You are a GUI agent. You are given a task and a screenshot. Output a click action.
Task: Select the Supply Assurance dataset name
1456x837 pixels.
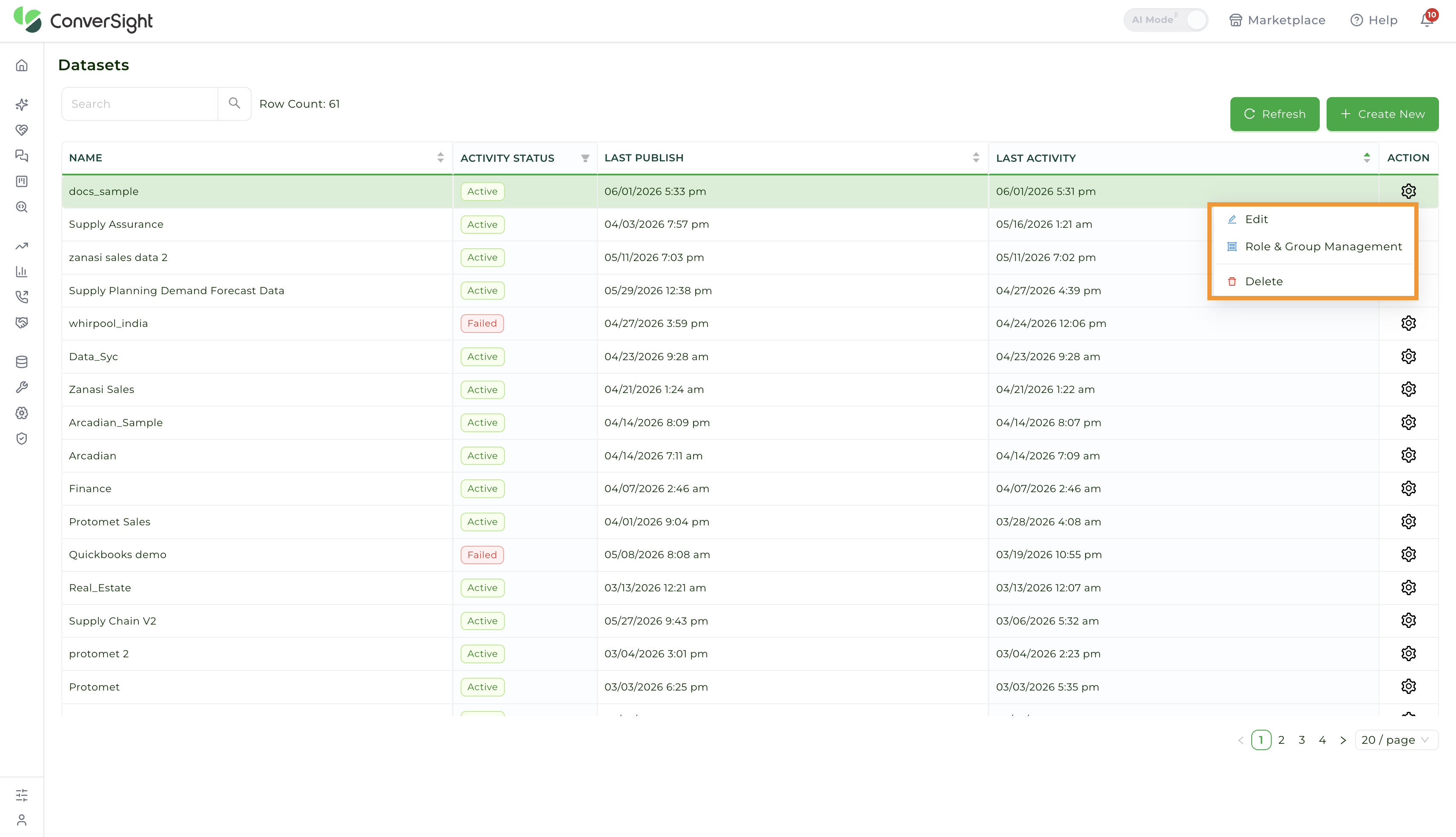(x=116, y=224)
